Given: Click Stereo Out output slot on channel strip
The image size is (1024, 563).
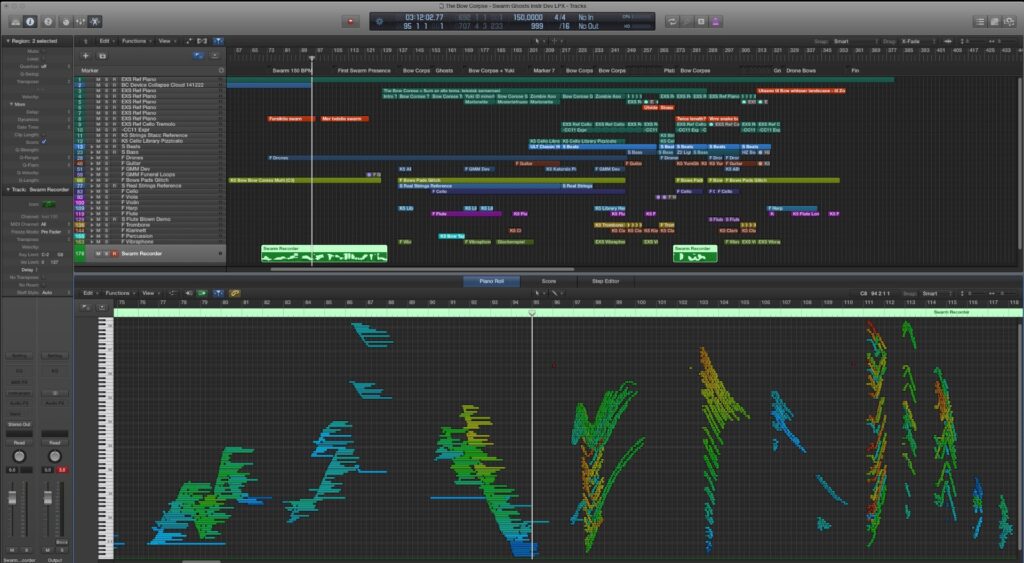Looking at the screenshot, I should pyautogui.click(x=19, y=425).
